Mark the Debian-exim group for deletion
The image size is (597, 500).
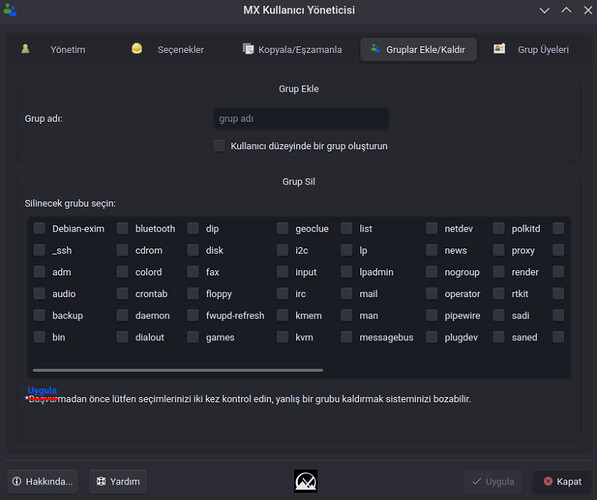pos(39,228)
